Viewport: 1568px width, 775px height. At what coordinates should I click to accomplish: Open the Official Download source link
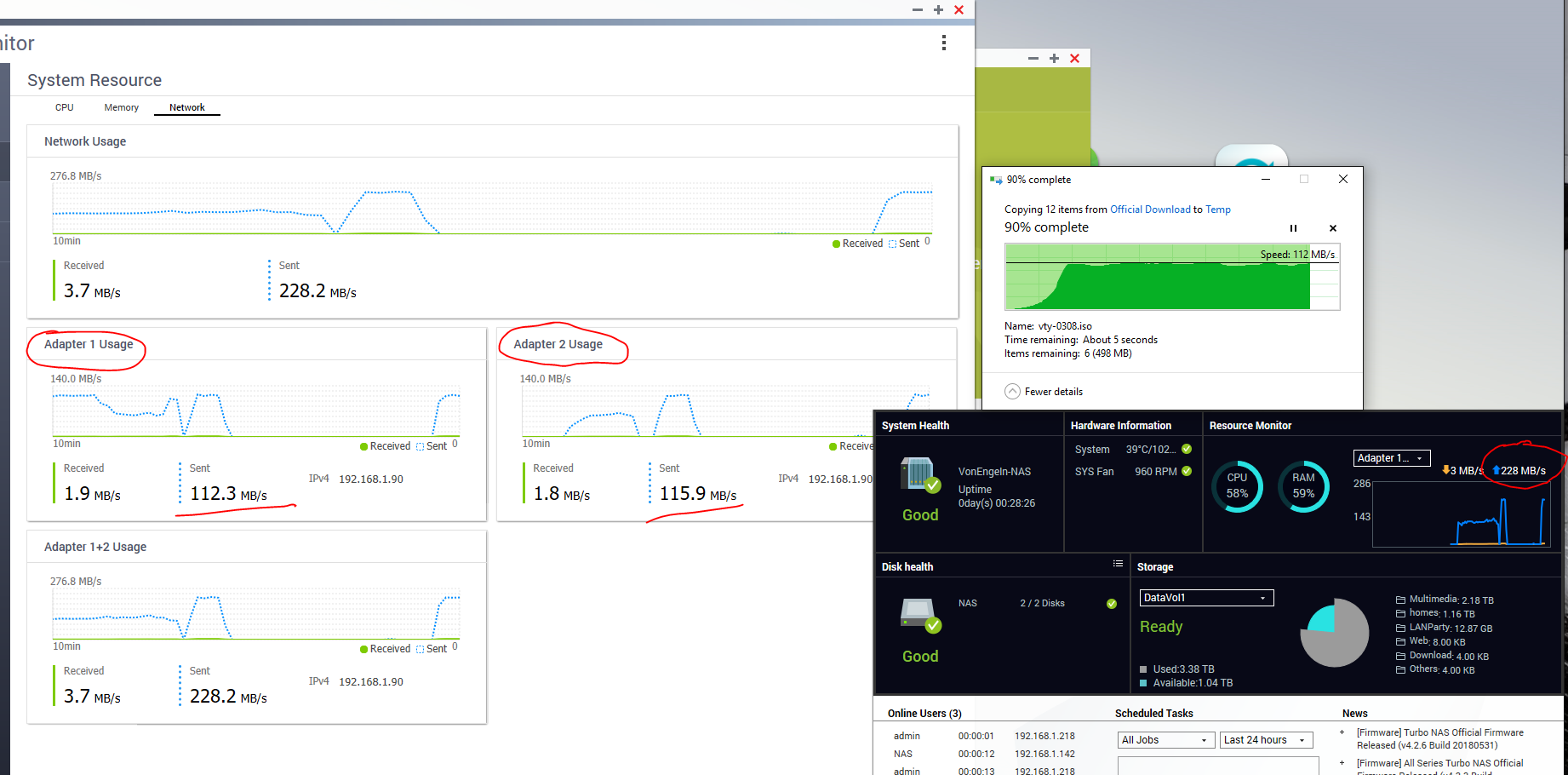point(1150,210)
